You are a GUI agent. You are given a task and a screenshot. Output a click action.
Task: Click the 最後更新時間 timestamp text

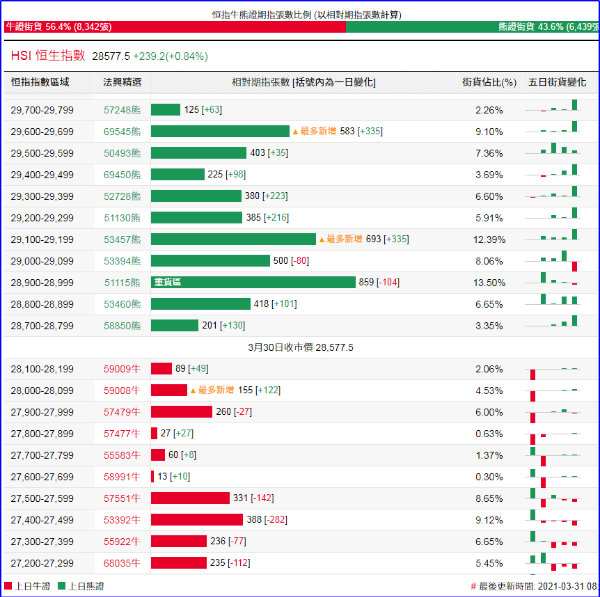tap(535, 586)
